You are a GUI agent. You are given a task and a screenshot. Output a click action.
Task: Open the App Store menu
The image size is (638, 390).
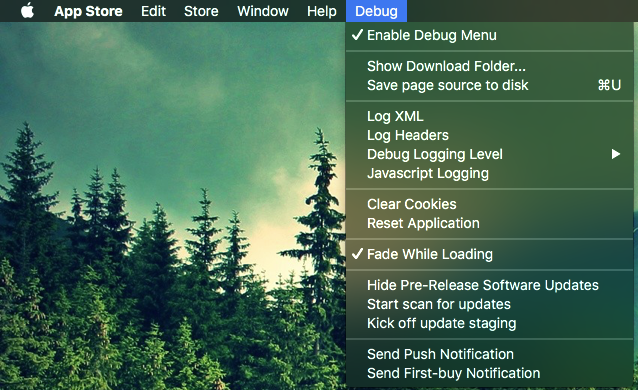88,11
